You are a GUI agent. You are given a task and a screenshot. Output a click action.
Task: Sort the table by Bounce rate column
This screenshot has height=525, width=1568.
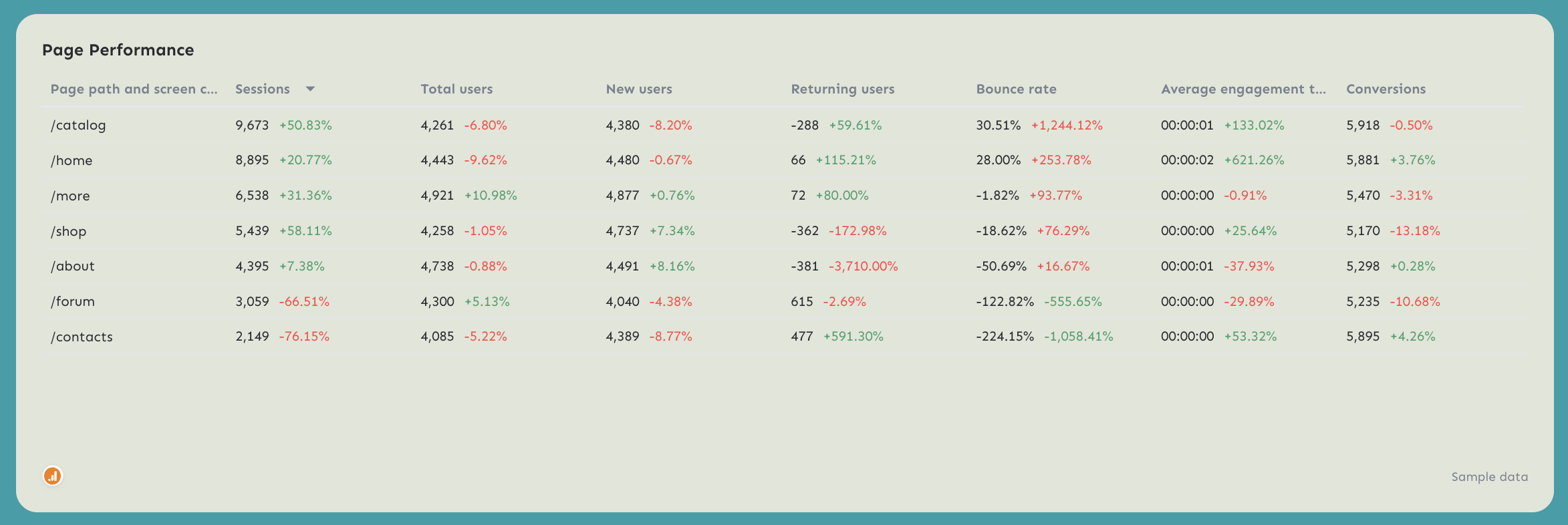1016,88
